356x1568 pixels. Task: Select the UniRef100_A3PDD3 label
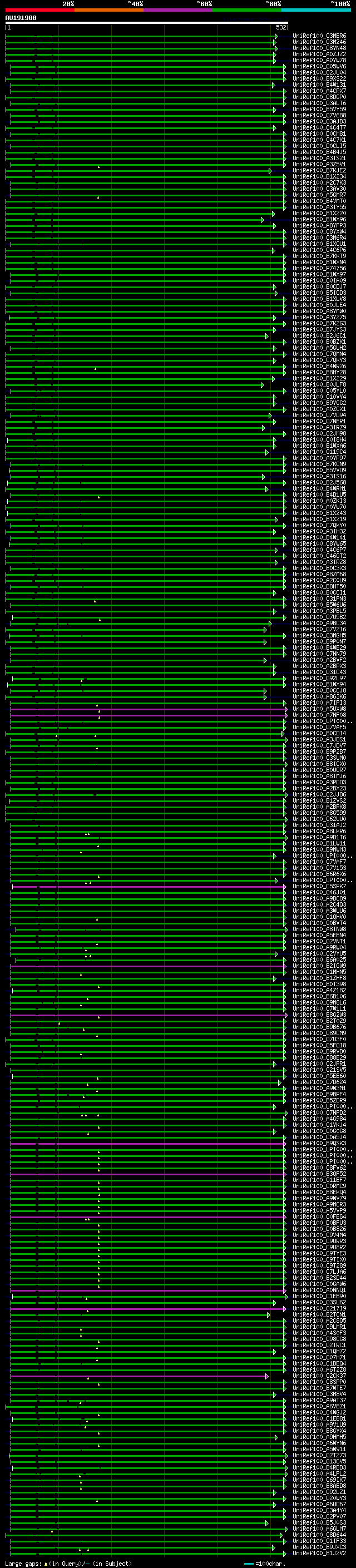point(319,783)
